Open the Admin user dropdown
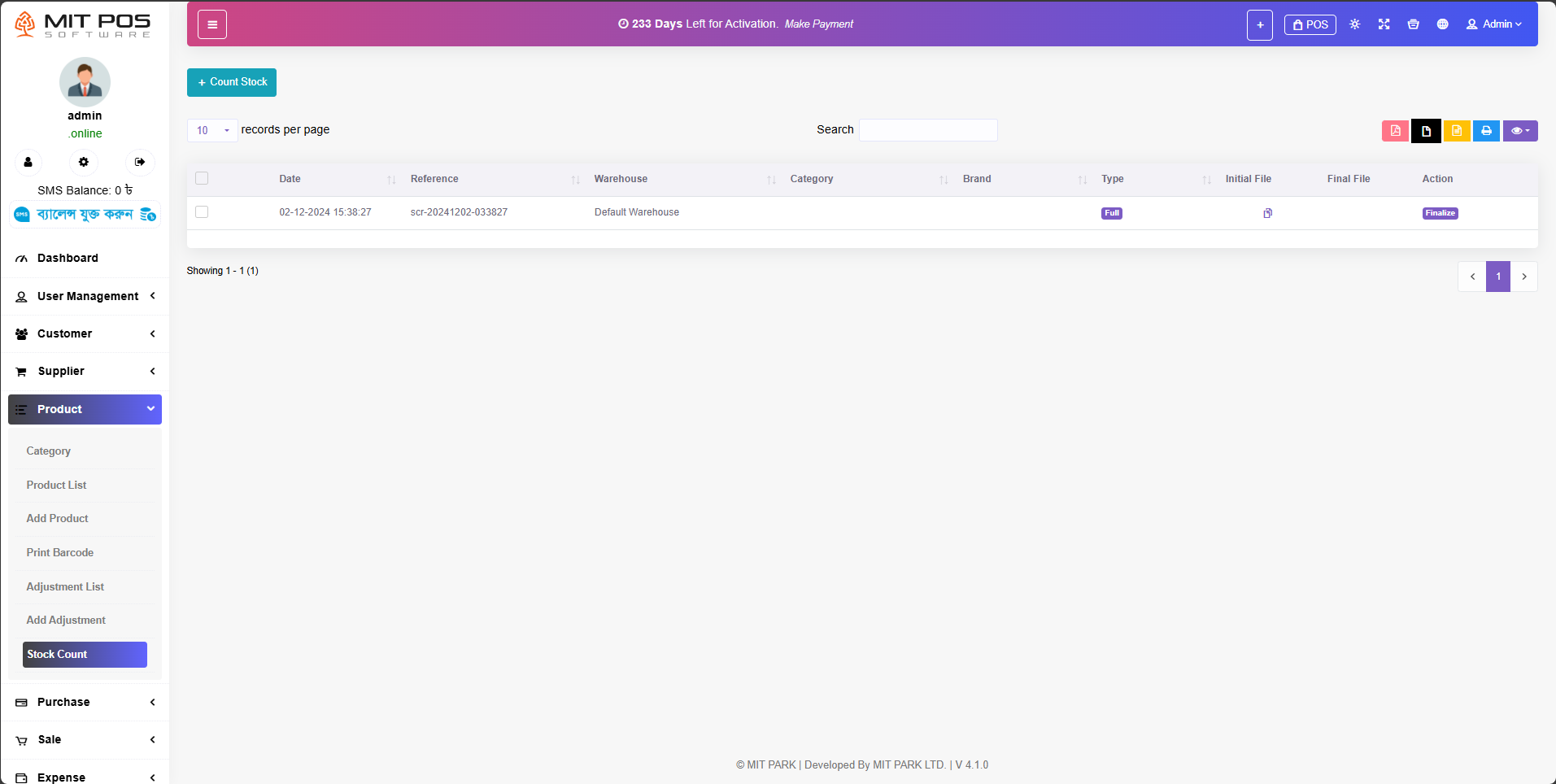Viewport: 1556px width, 784px height. (1494, 24)
